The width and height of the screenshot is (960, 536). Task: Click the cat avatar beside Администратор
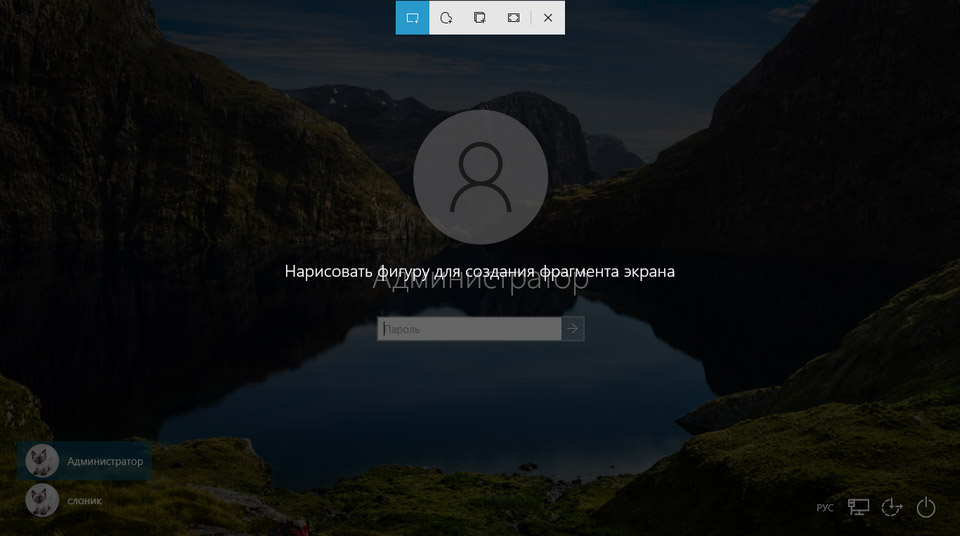pos(42,461)
